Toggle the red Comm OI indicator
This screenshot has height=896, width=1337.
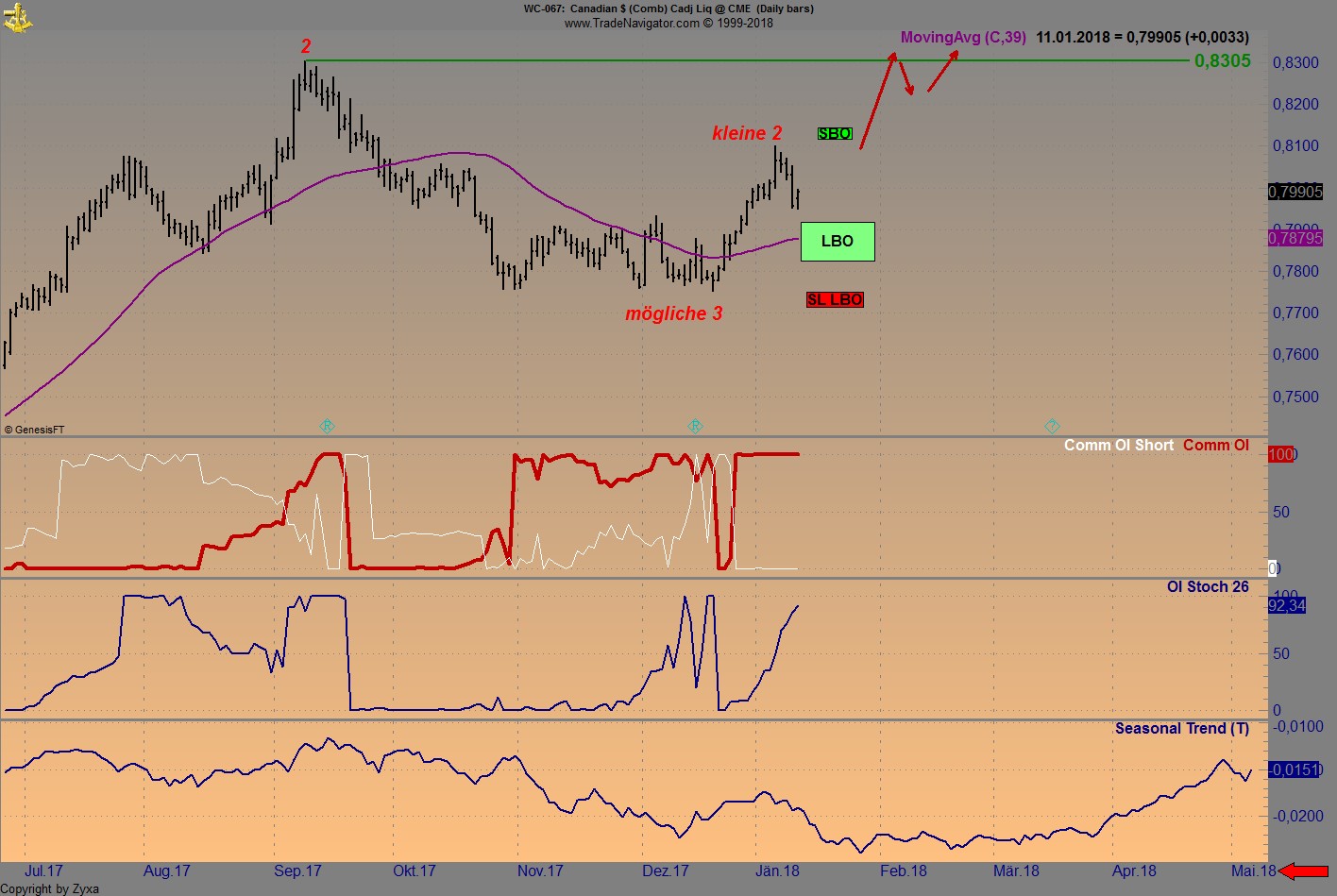[1216, 445]
